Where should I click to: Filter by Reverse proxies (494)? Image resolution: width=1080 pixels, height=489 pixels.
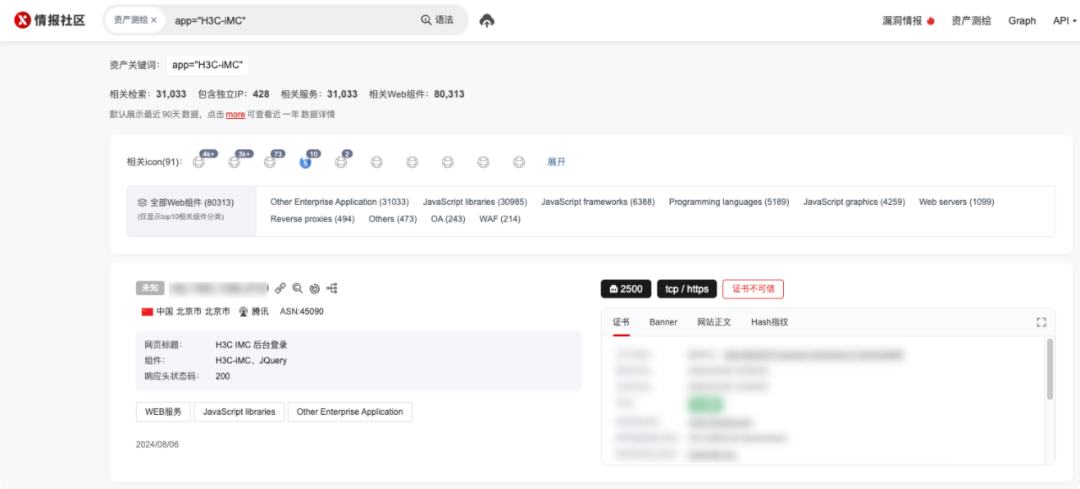312,219
